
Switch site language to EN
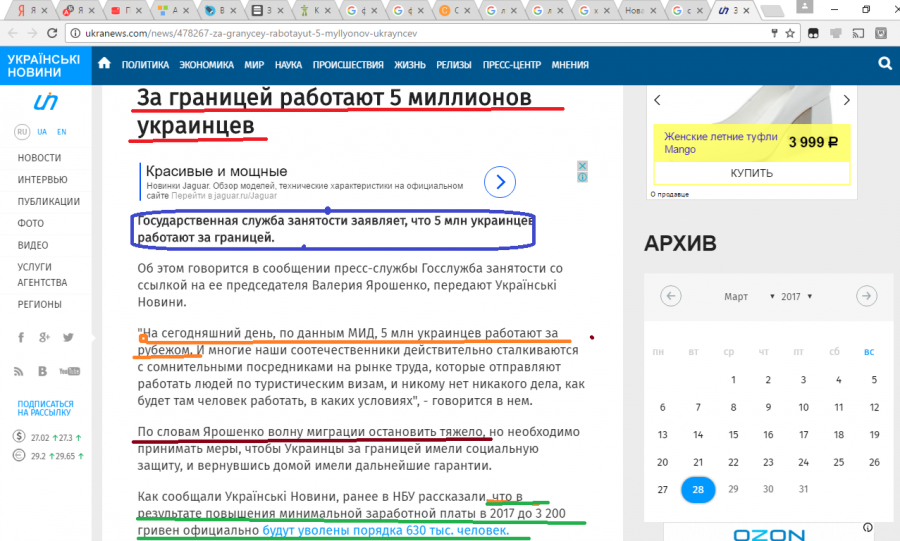point(61,132)
